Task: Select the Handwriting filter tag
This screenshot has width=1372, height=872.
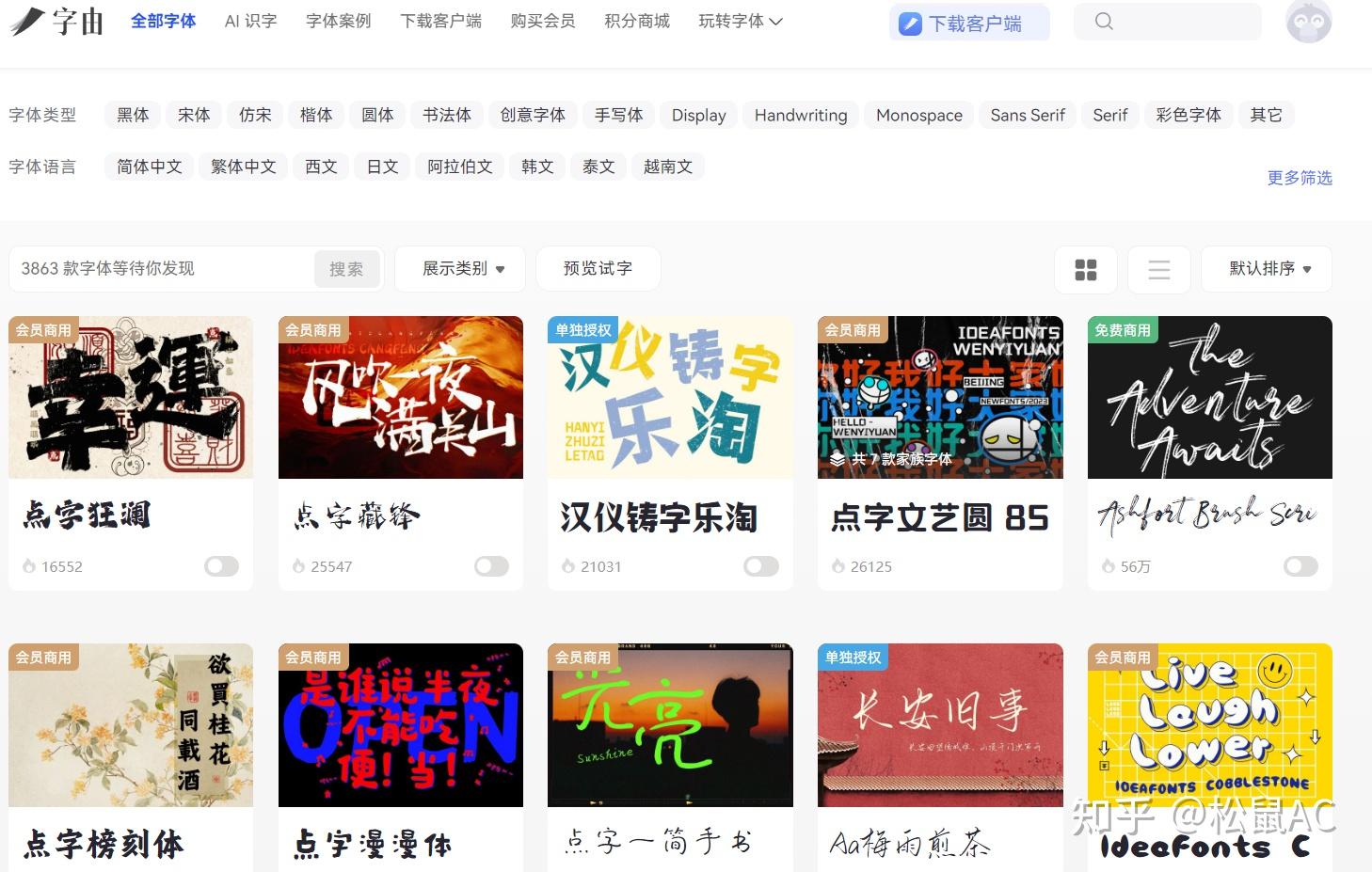Action: [x=801, y=115]
